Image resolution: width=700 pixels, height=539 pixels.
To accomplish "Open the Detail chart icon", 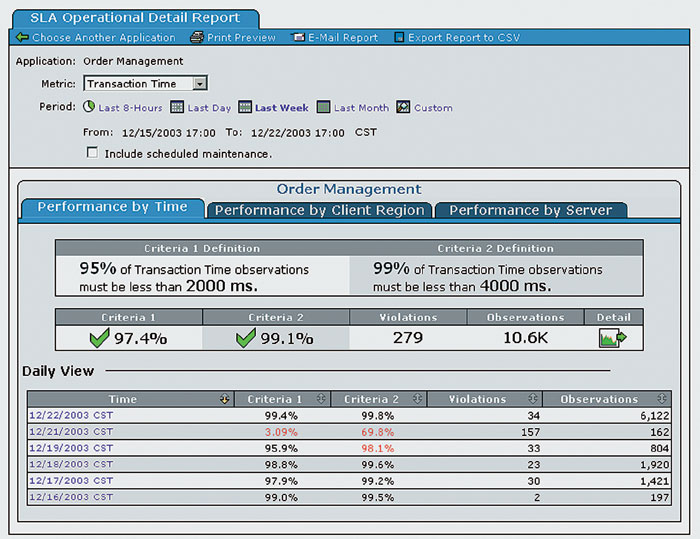I will (613, 338).
